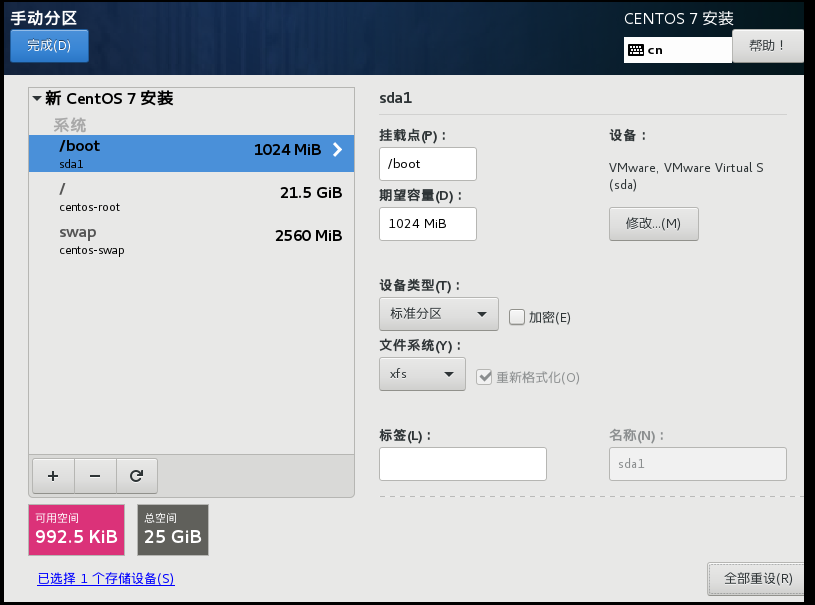815x605 pixels.
Task: Open the 文件系统 xfs dropdown
Action: (422, 374)
